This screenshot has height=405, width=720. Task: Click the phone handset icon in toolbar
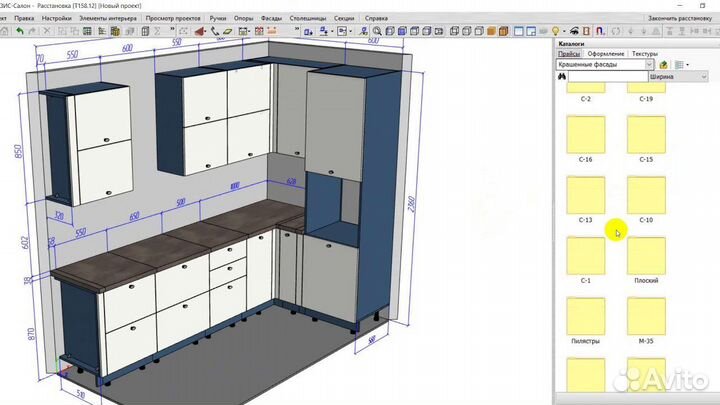(215, 31)
